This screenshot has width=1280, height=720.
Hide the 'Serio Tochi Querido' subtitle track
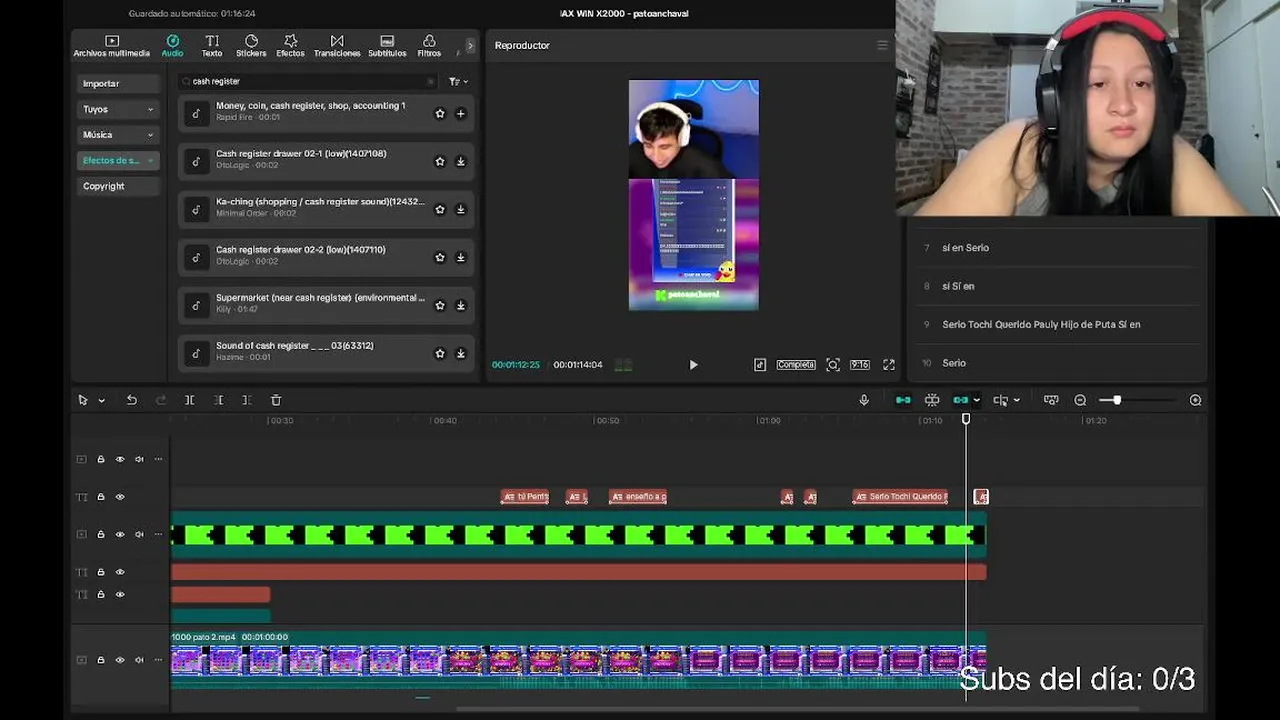point(120,497)
